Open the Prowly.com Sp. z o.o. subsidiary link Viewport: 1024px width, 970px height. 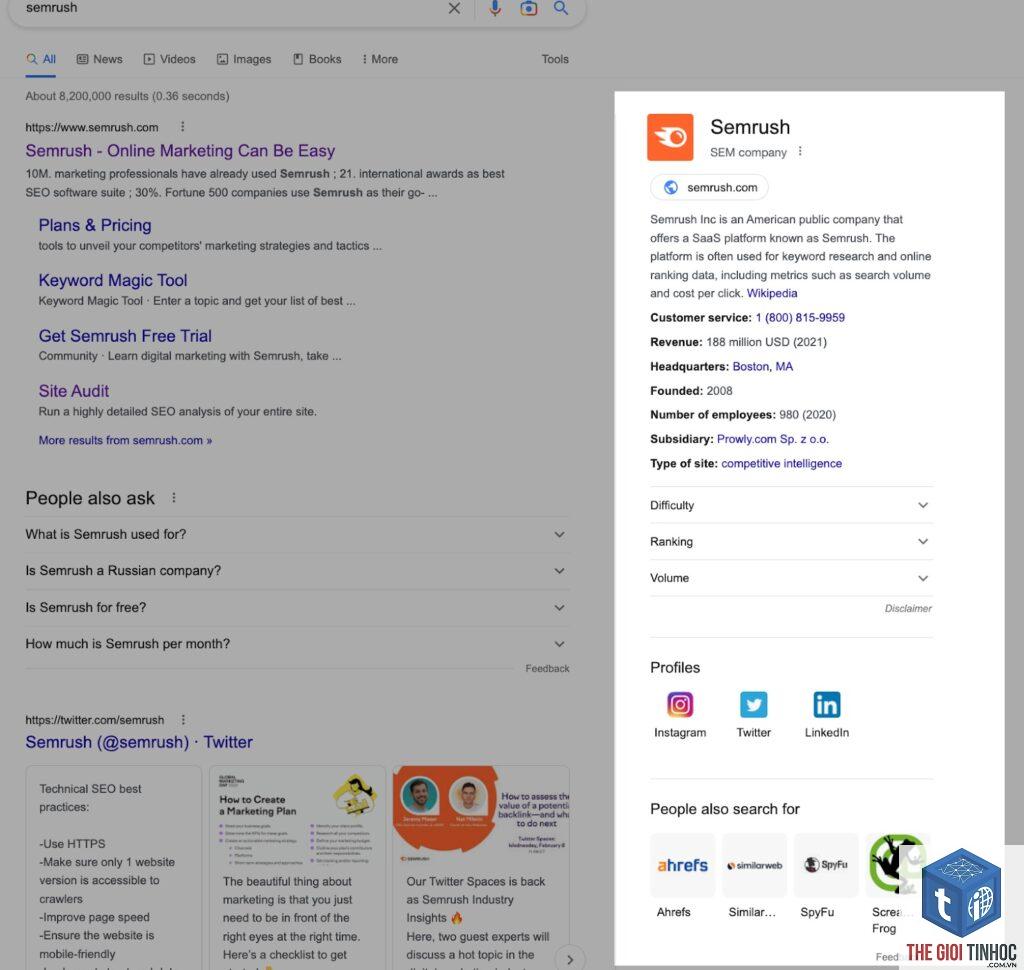pyautogui.click(x=773, y=439)
